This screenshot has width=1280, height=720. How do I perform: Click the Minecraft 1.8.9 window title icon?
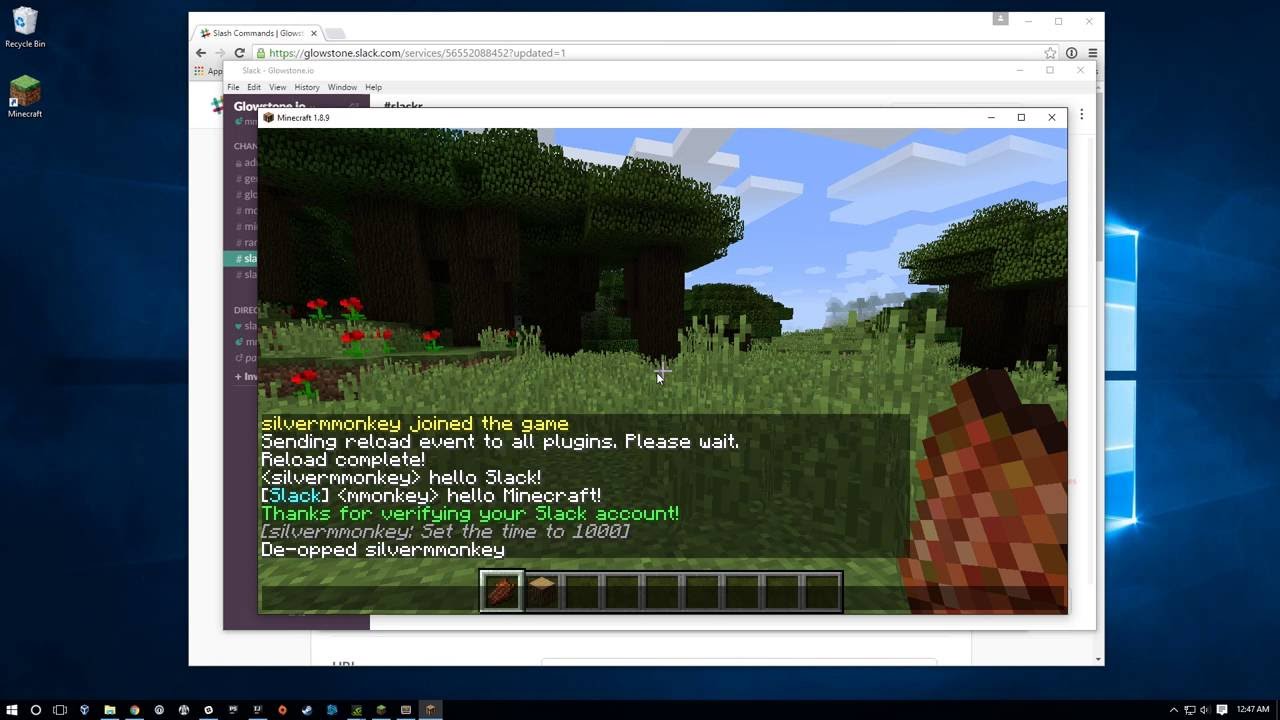point(268,118)
